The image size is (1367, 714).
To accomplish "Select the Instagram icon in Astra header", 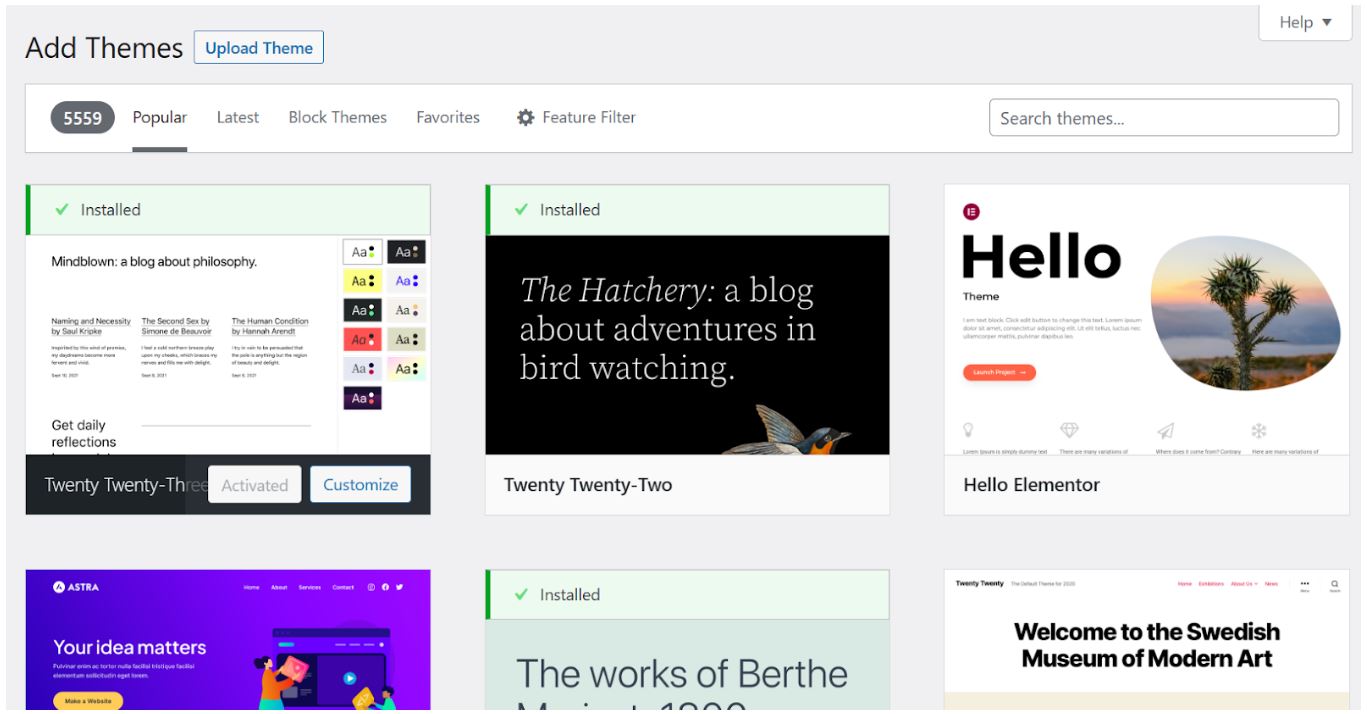I will [371, 587].
